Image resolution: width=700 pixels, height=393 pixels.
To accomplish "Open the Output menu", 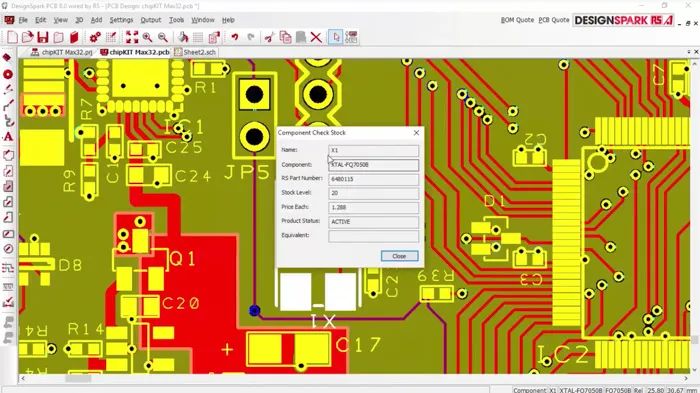I will 151,20.
